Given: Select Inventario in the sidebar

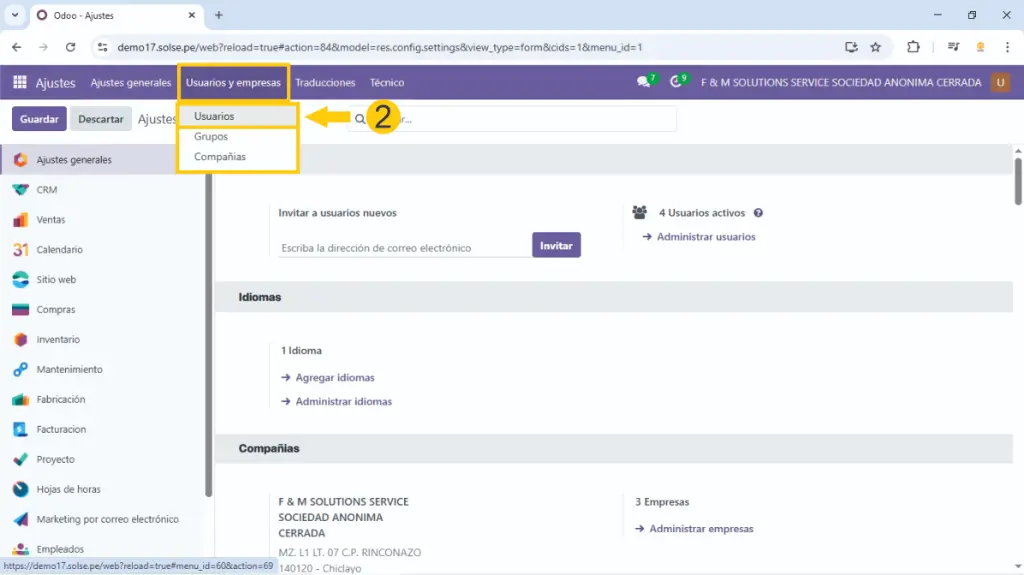Looking at the screenshot, I should coord(58,340).
